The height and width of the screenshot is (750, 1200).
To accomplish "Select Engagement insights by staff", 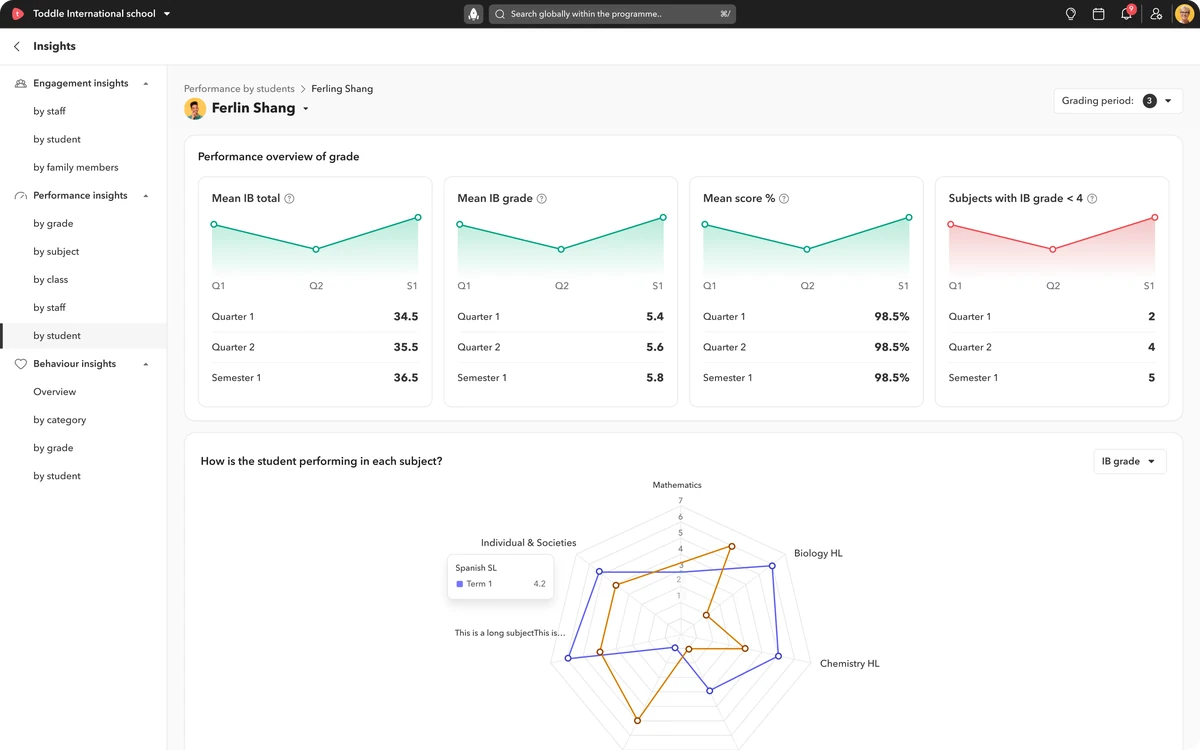I will [x=49, y=111].
